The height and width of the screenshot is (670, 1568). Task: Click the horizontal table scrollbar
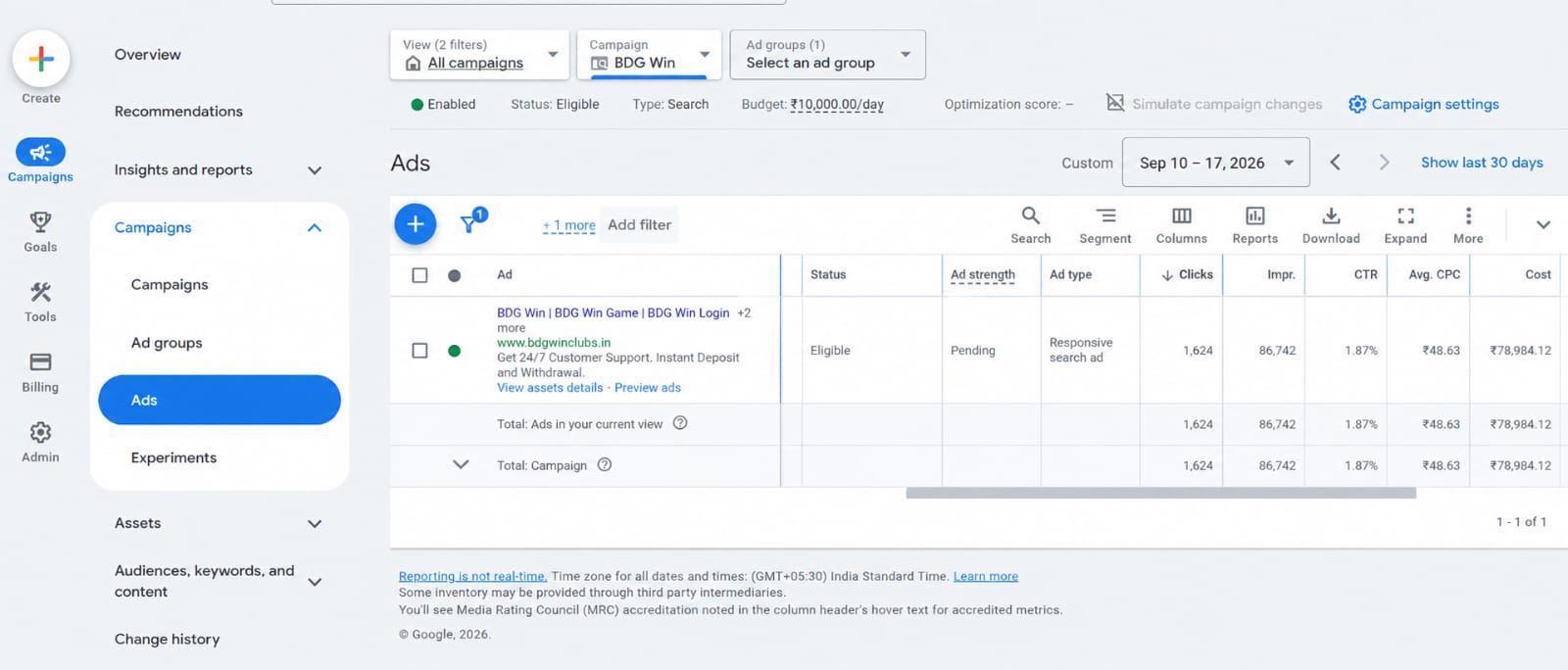click(1160, 493)
